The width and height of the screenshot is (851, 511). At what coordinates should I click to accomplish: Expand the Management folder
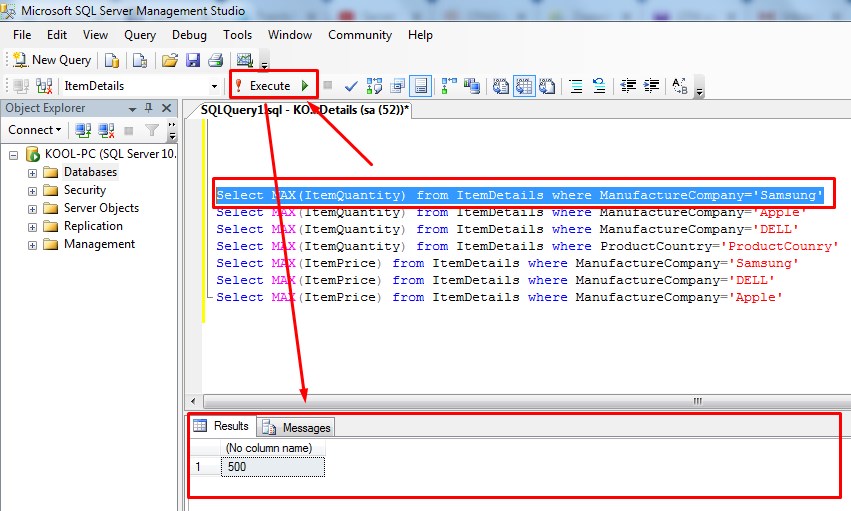tap(33, 245)
